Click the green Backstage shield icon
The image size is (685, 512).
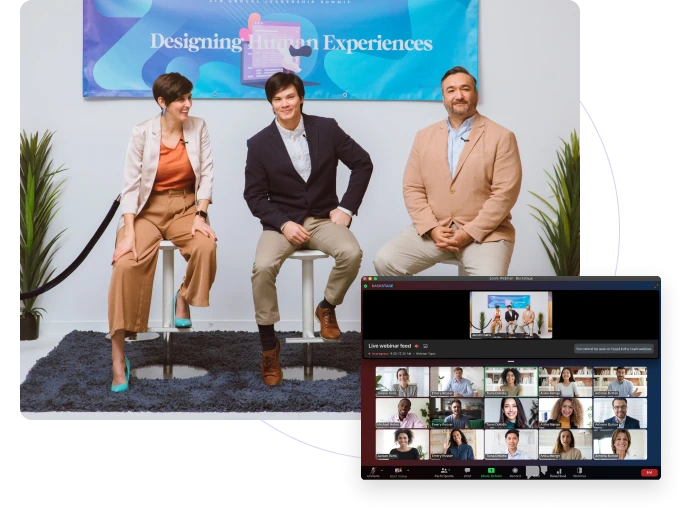pyautogui.click(x=367, y=285)
